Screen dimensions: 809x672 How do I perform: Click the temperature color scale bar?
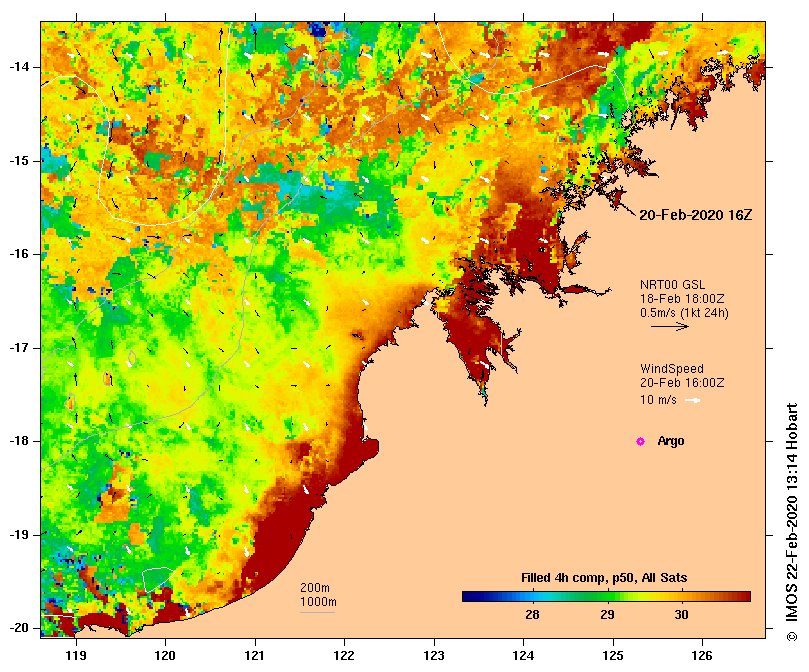click(x=606, y=597)
